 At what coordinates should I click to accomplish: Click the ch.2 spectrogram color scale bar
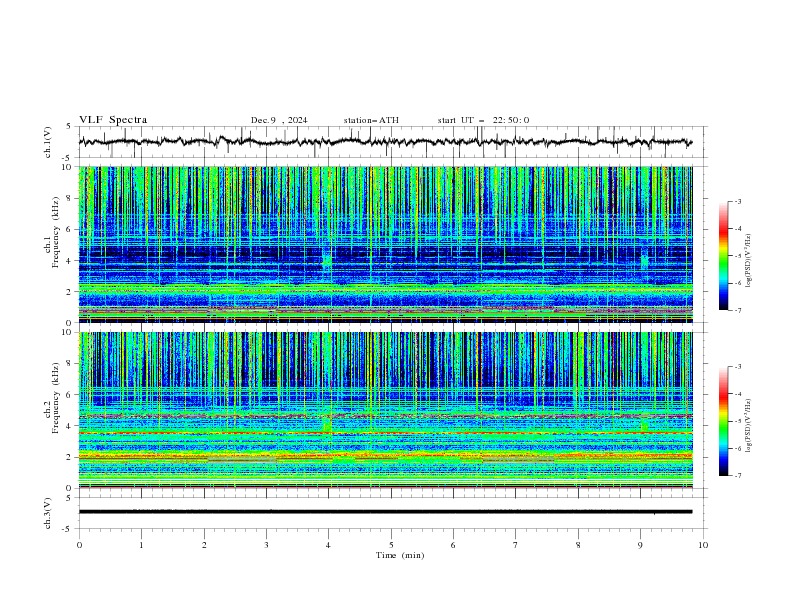coord(723,421)
